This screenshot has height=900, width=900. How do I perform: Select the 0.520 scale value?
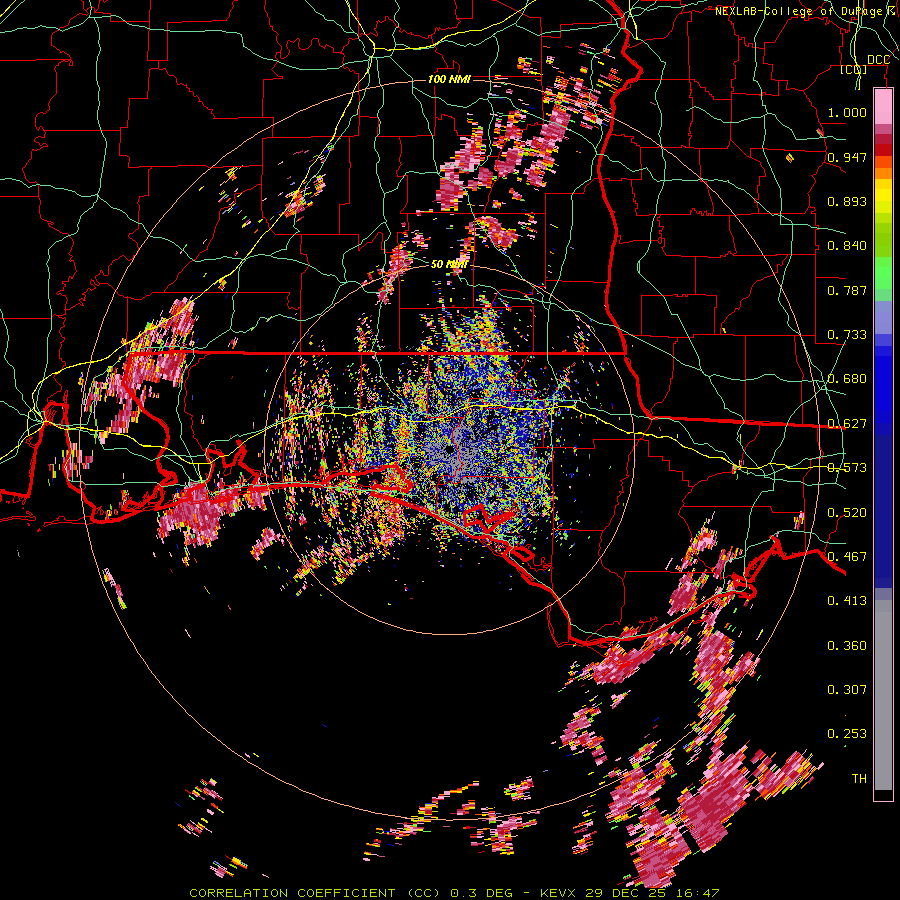click(847, 513)
